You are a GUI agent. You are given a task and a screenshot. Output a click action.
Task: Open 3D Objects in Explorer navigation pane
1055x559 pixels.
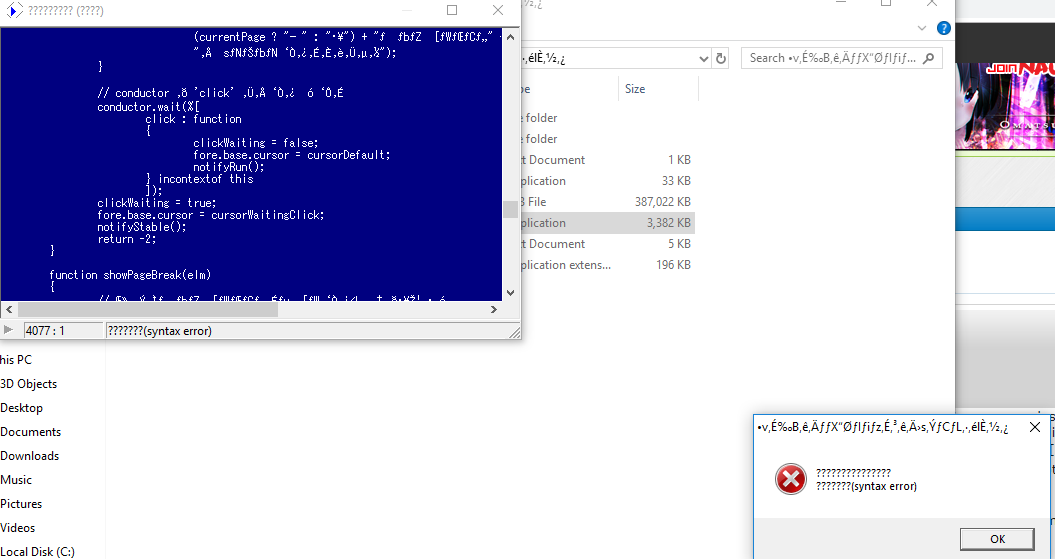(29, 384)
